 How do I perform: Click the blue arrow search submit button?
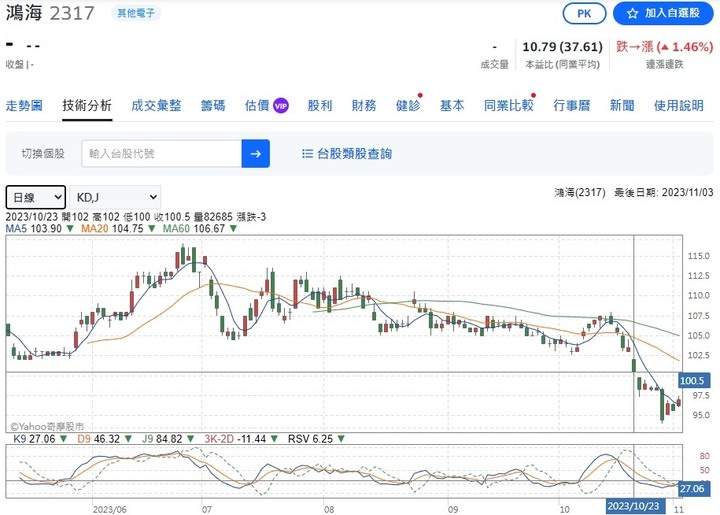256,154
